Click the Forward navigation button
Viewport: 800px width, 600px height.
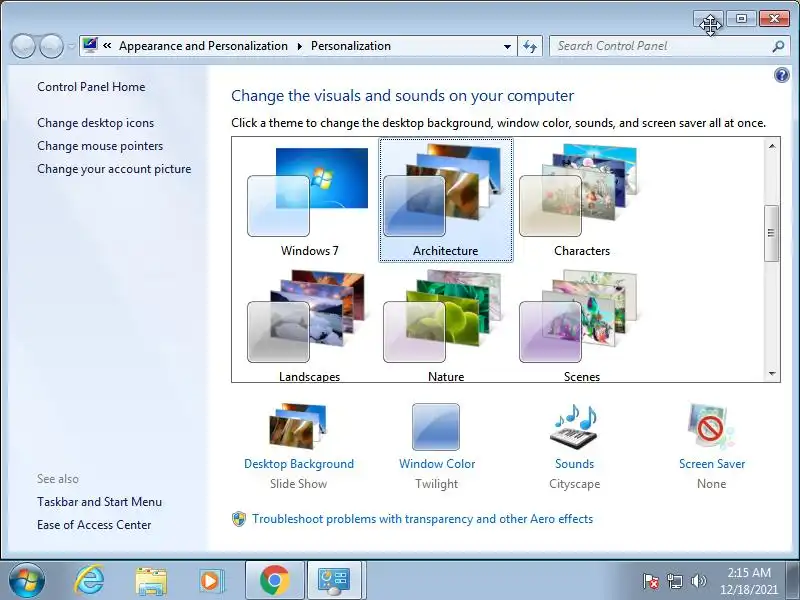tap(51, 46)
